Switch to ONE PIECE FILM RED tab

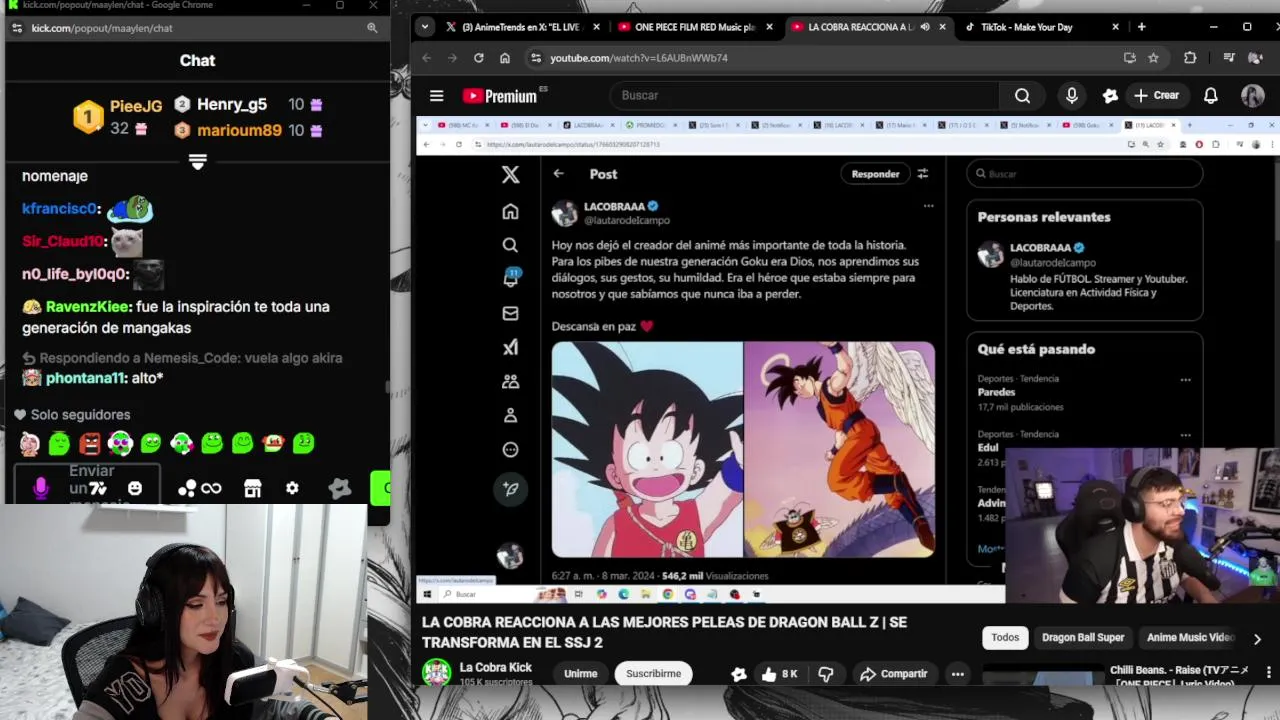click(x=694, y=27)
